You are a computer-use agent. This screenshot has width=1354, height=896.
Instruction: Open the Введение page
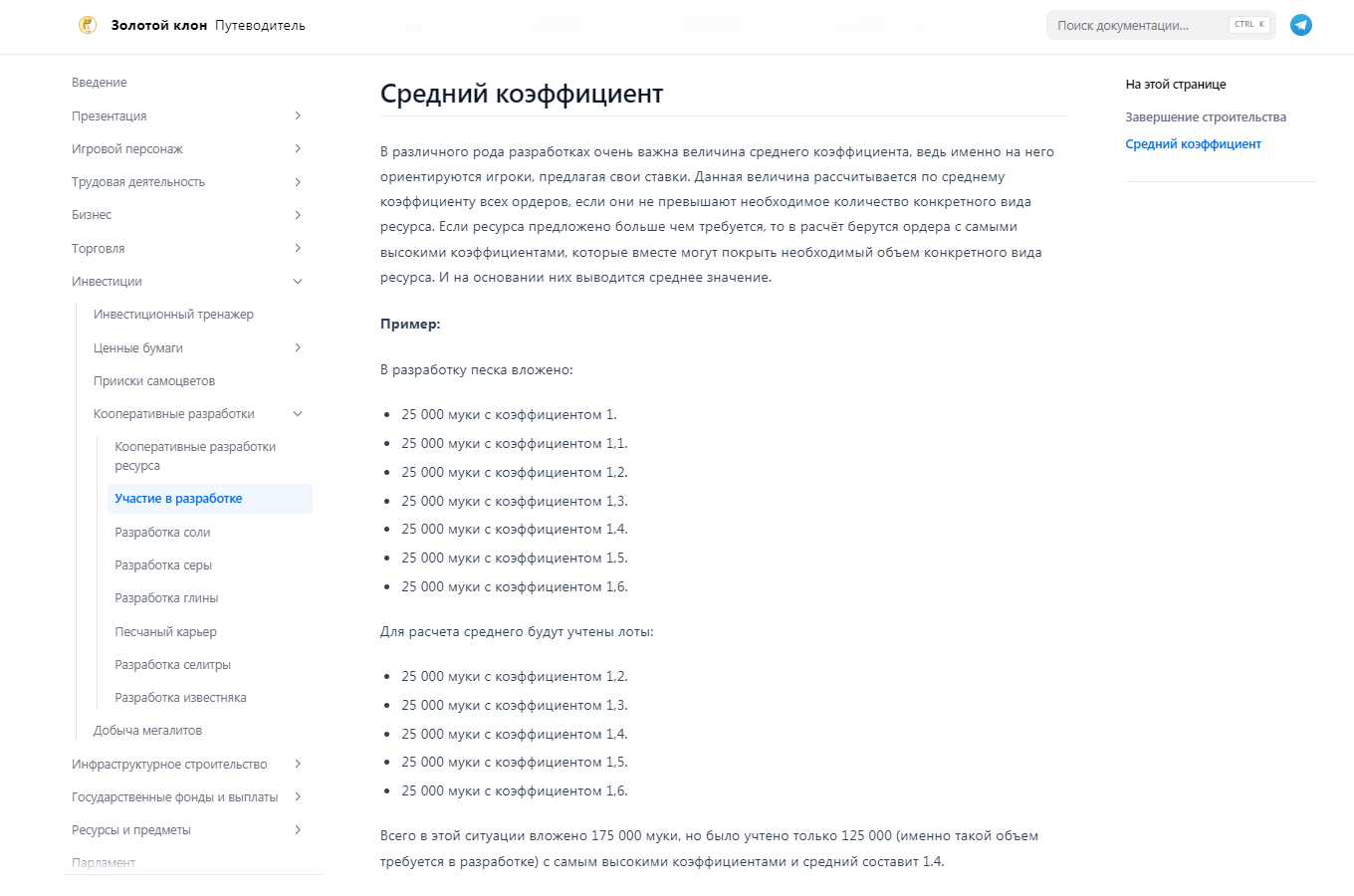100,83
